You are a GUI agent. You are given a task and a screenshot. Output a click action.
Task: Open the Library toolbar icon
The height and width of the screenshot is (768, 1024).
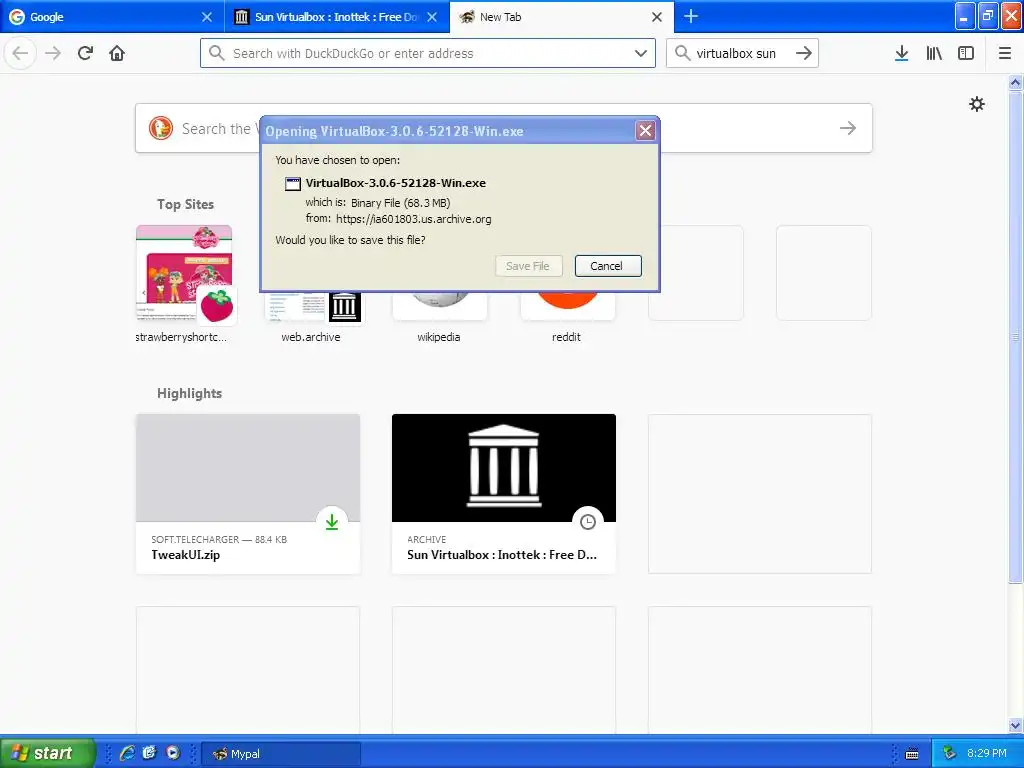[x=934, y=53]
